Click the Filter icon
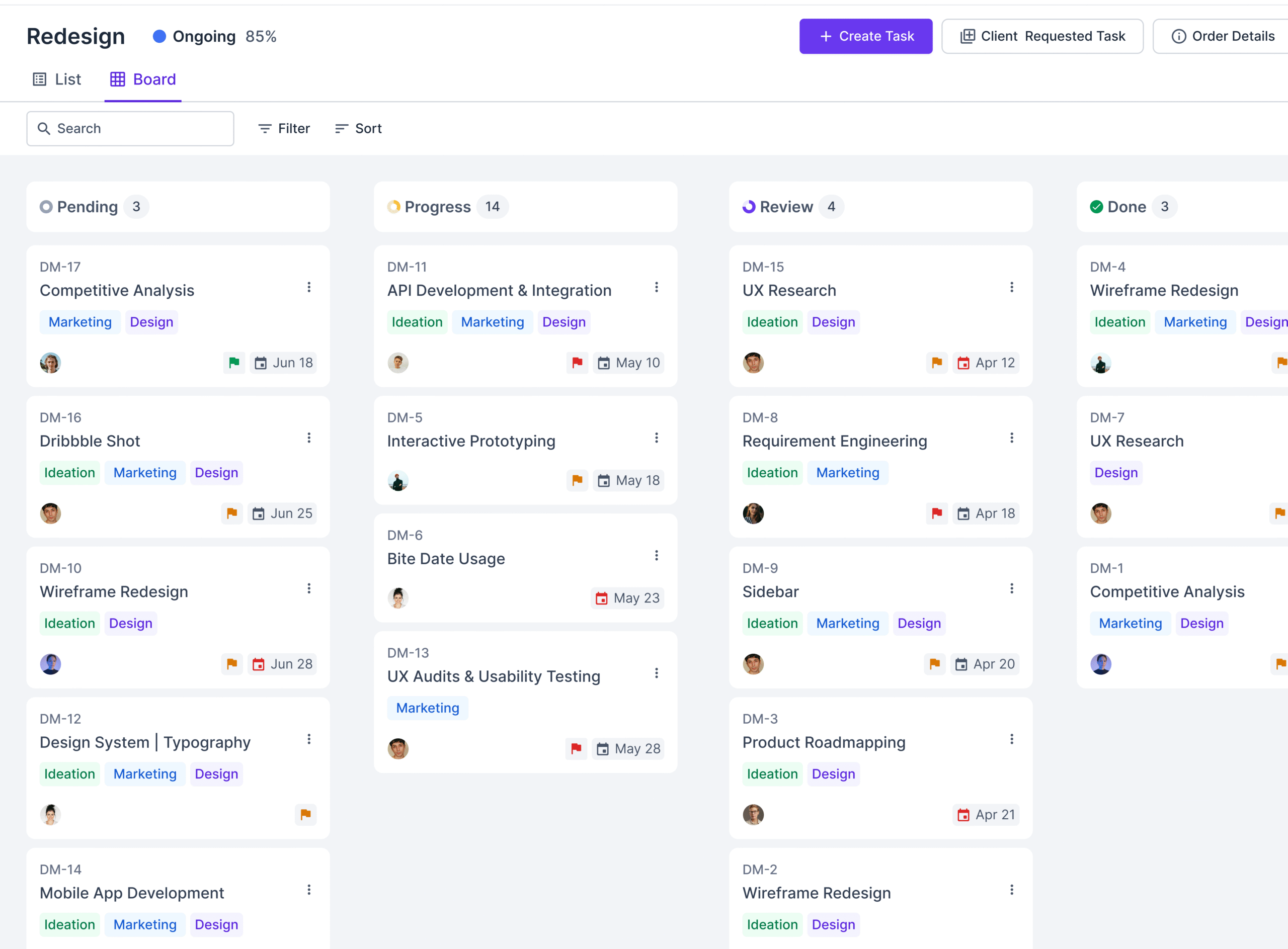This screenshot has height=949, width=1288. (x=265, y=128)
